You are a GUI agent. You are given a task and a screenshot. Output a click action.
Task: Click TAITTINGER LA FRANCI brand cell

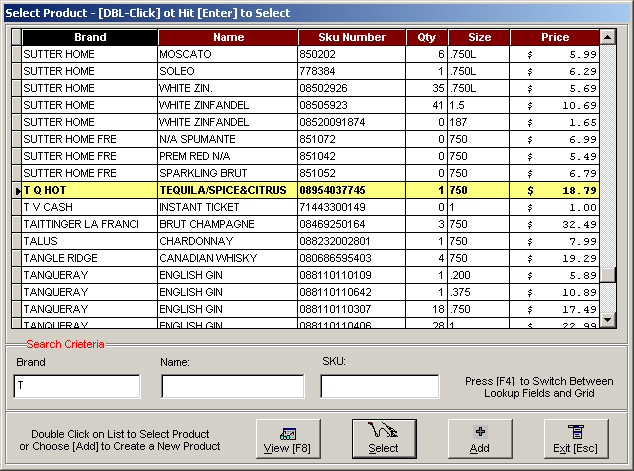coord(89,224)
